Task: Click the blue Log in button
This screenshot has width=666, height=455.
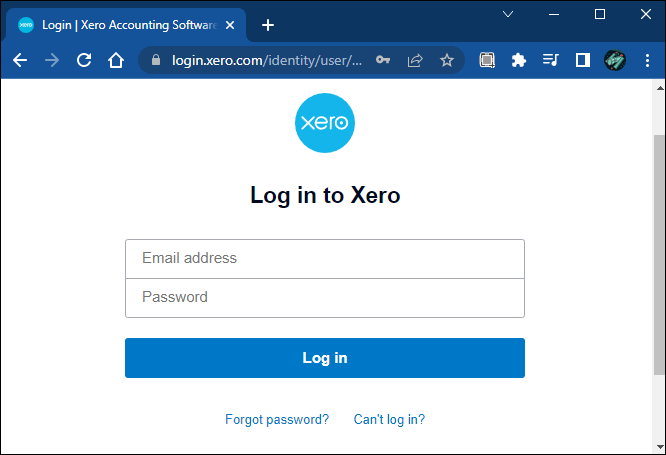Action: click(325, 358)
